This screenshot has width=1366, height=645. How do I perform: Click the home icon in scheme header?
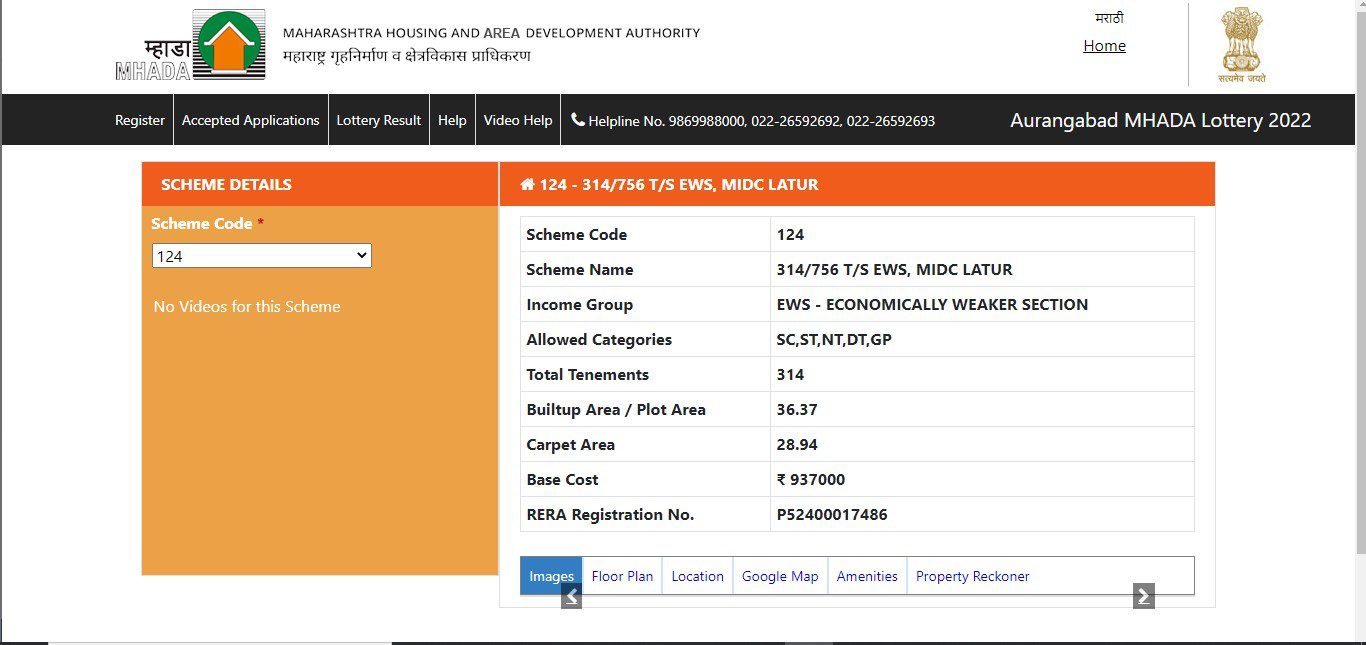coord(527,185)
